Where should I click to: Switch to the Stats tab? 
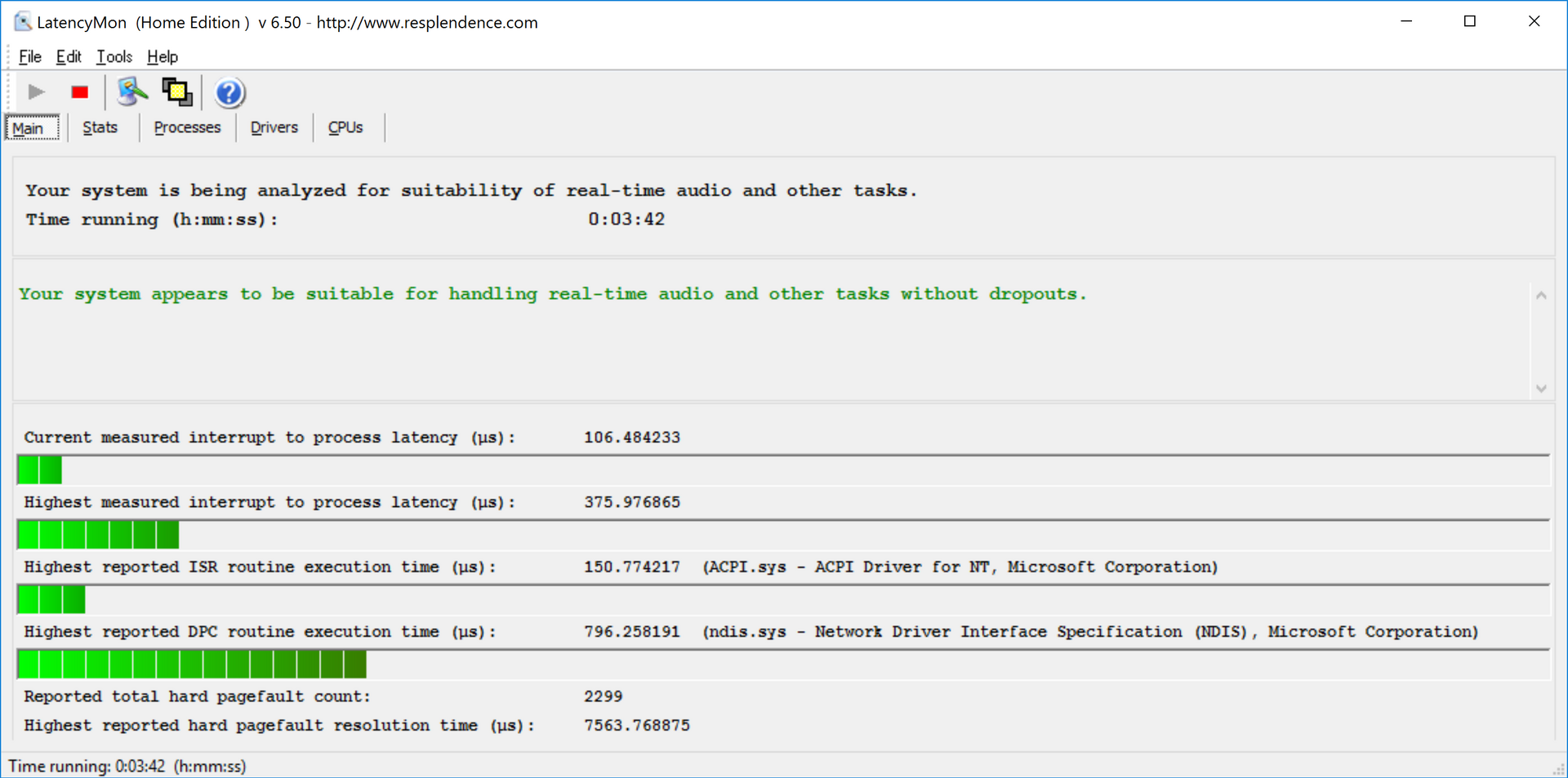(x=100, y=128)
